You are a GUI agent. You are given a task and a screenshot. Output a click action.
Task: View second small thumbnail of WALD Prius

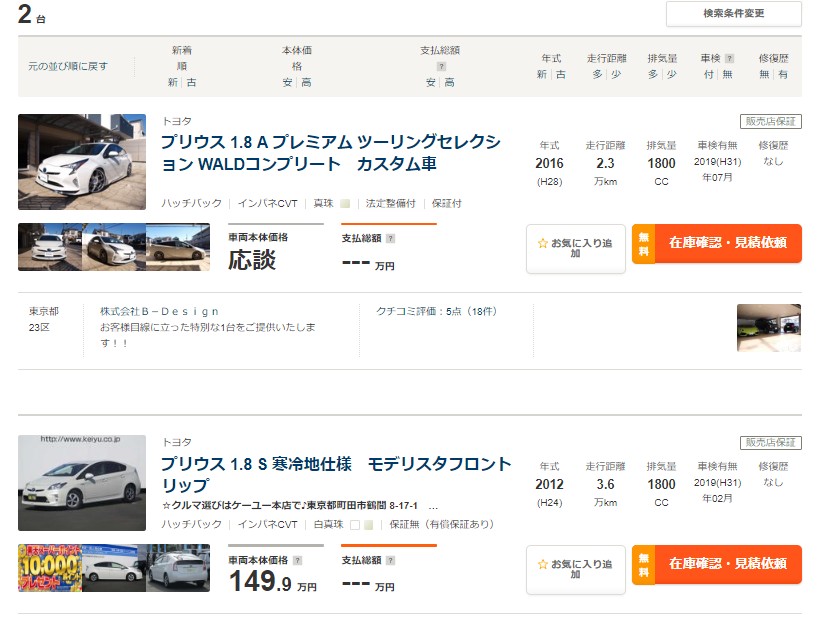(114, 247)
